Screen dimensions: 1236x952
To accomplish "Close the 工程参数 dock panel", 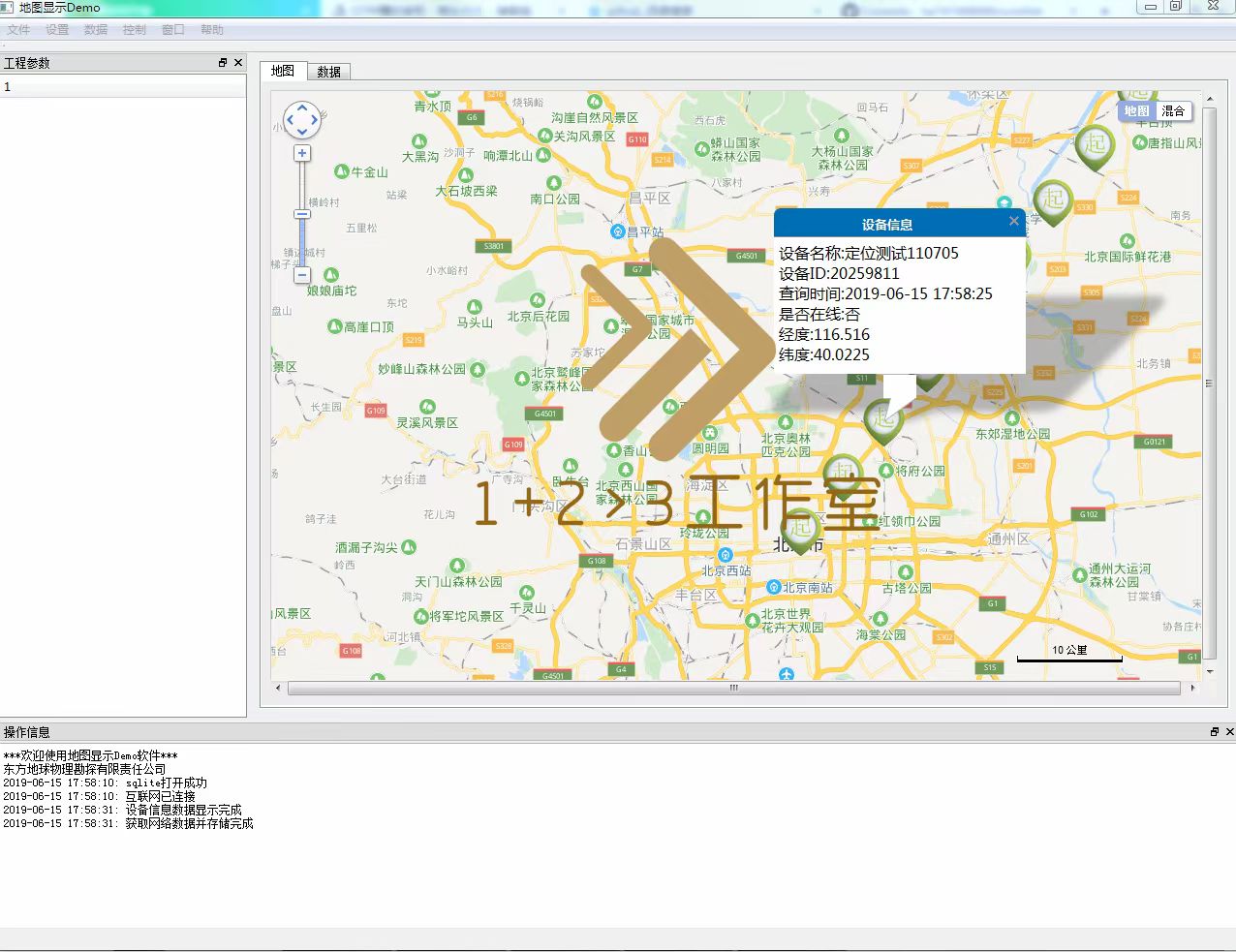I will coord(238,62).
